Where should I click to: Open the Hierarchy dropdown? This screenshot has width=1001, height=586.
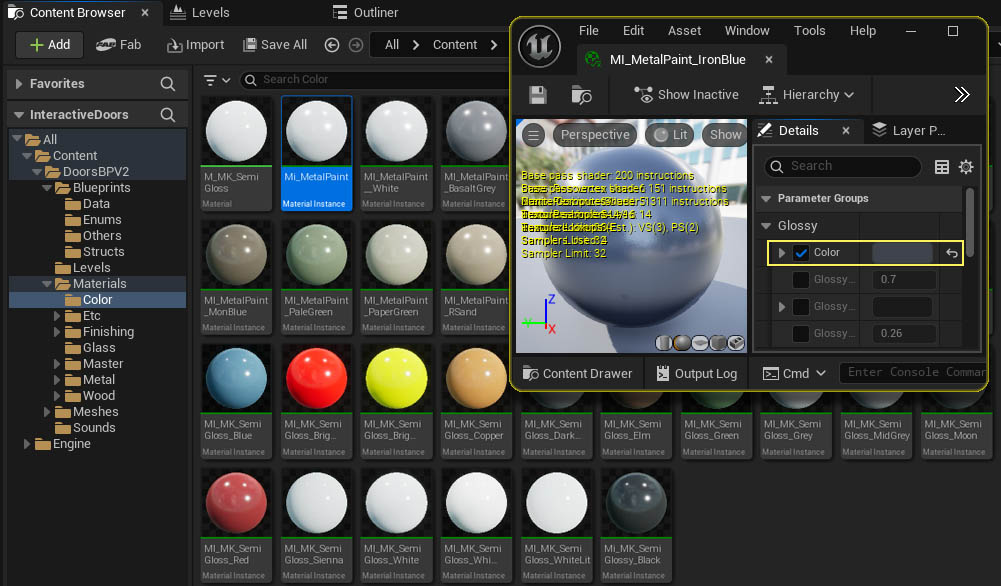806,94
